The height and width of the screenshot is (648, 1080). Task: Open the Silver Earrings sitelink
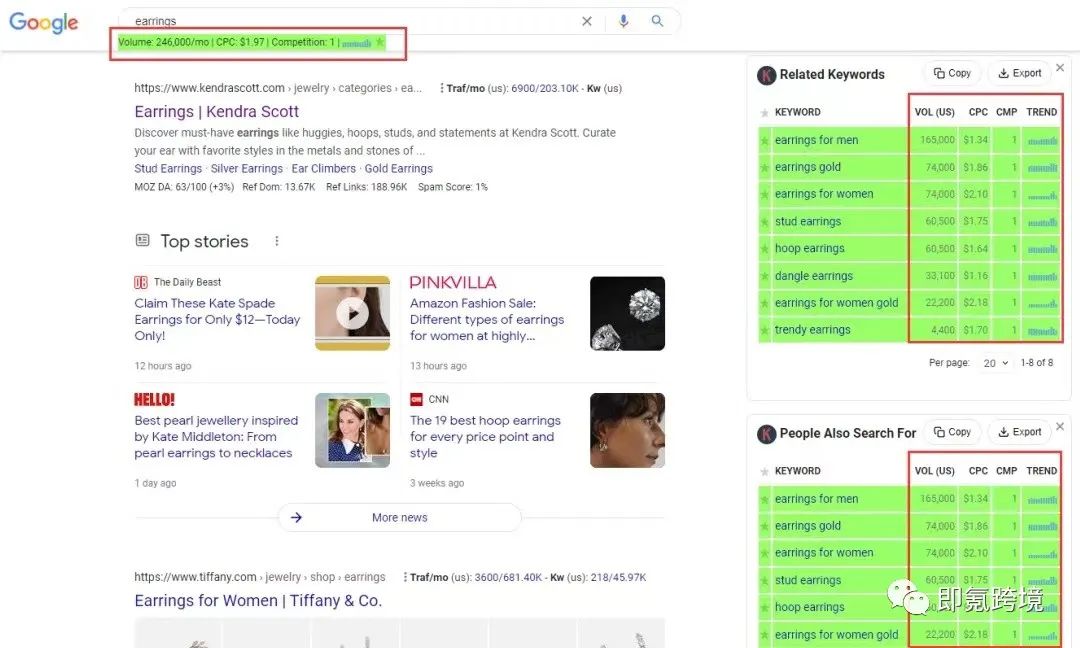coord(247,169)
